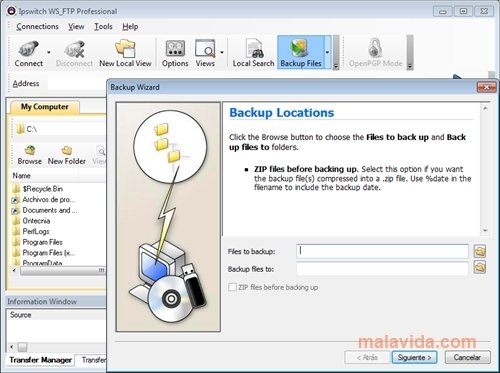The height and width of the screenshot is (373, 500).
Task: Click the Disconnect toolbar icon
Action: 74,53
